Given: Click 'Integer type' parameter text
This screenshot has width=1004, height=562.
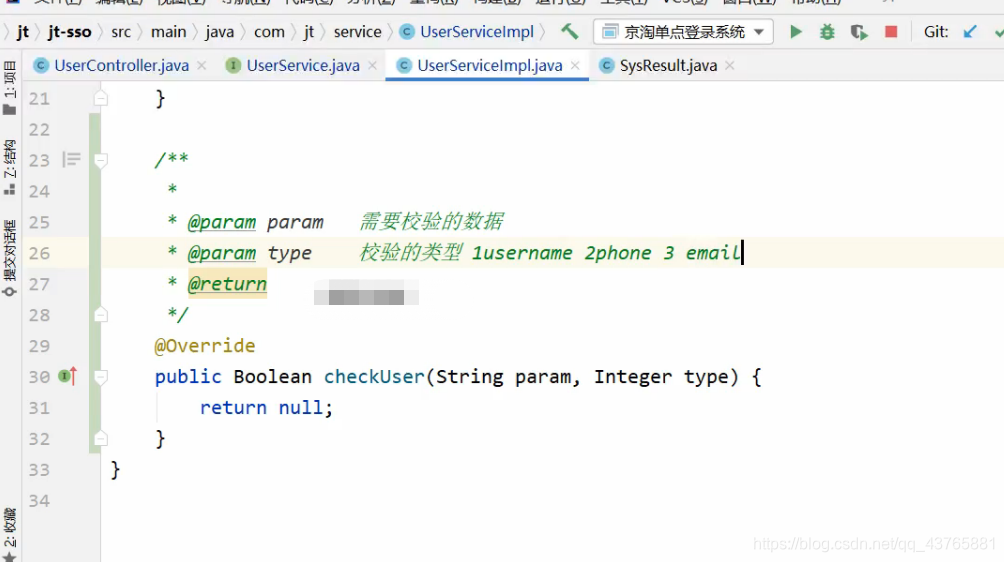Looking at the screenshot, I should click(x=661, y=376).
